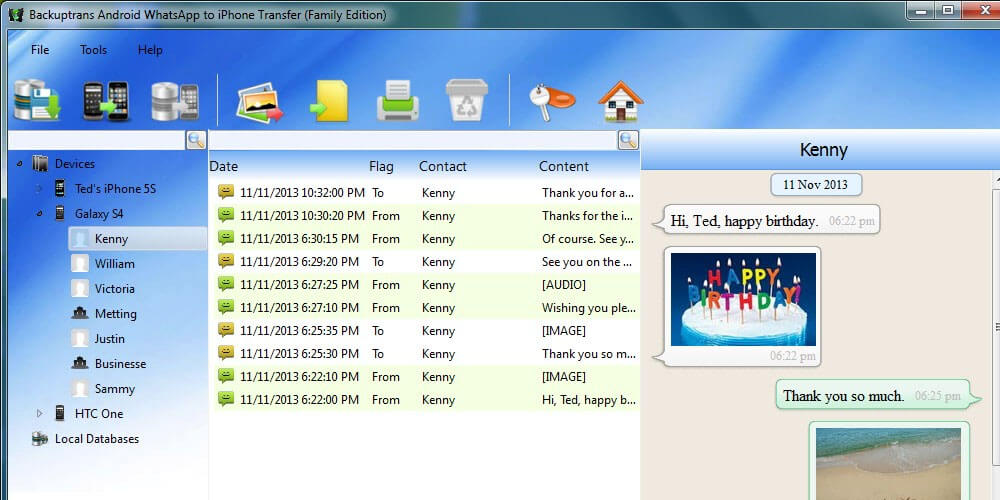1000x500 pixels.
Task: Click the recycle bin delete icon
Action: (x=467, y=100)
